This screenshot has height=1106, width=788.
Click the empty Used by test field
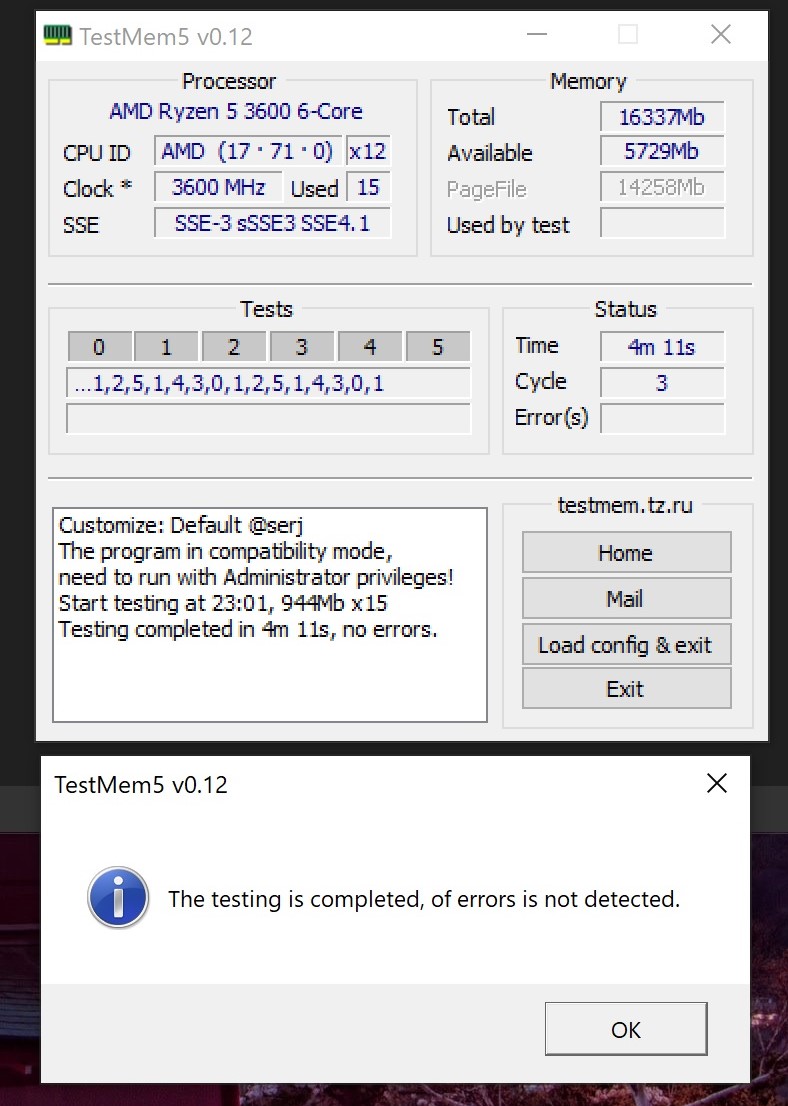pos(662,223)
